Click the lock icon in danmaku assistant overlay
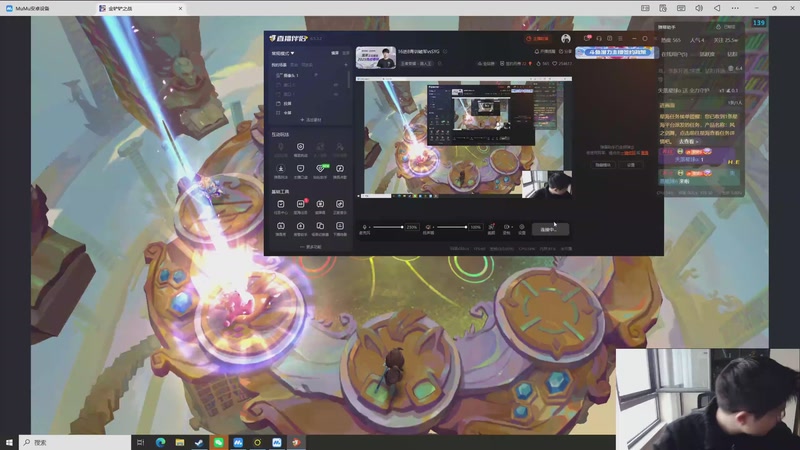This screenshot has width=800, height=450. (718, 27)
